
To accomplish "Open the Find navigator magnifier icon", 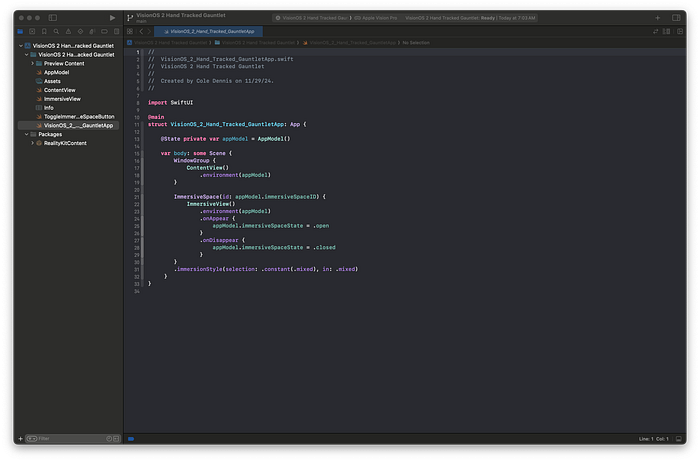I will point(56,32).
